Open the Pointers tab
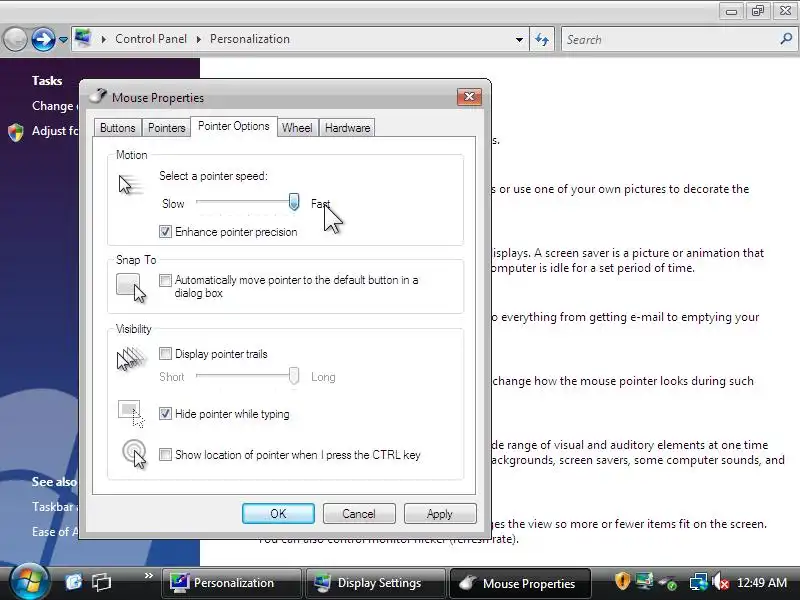The image size is (800, 600). [166, 128]
